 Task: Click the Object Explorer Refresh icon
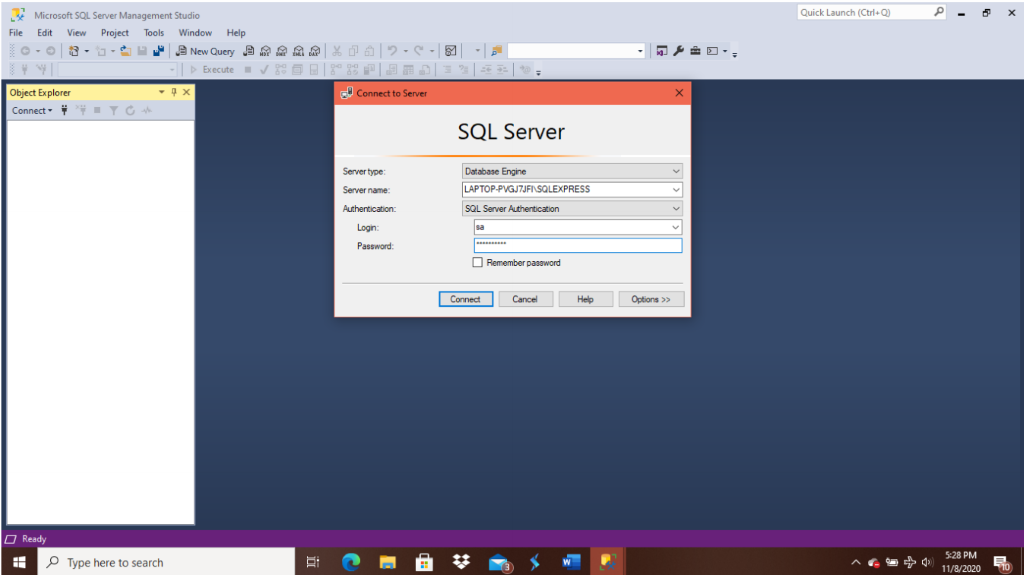(130, 110)
